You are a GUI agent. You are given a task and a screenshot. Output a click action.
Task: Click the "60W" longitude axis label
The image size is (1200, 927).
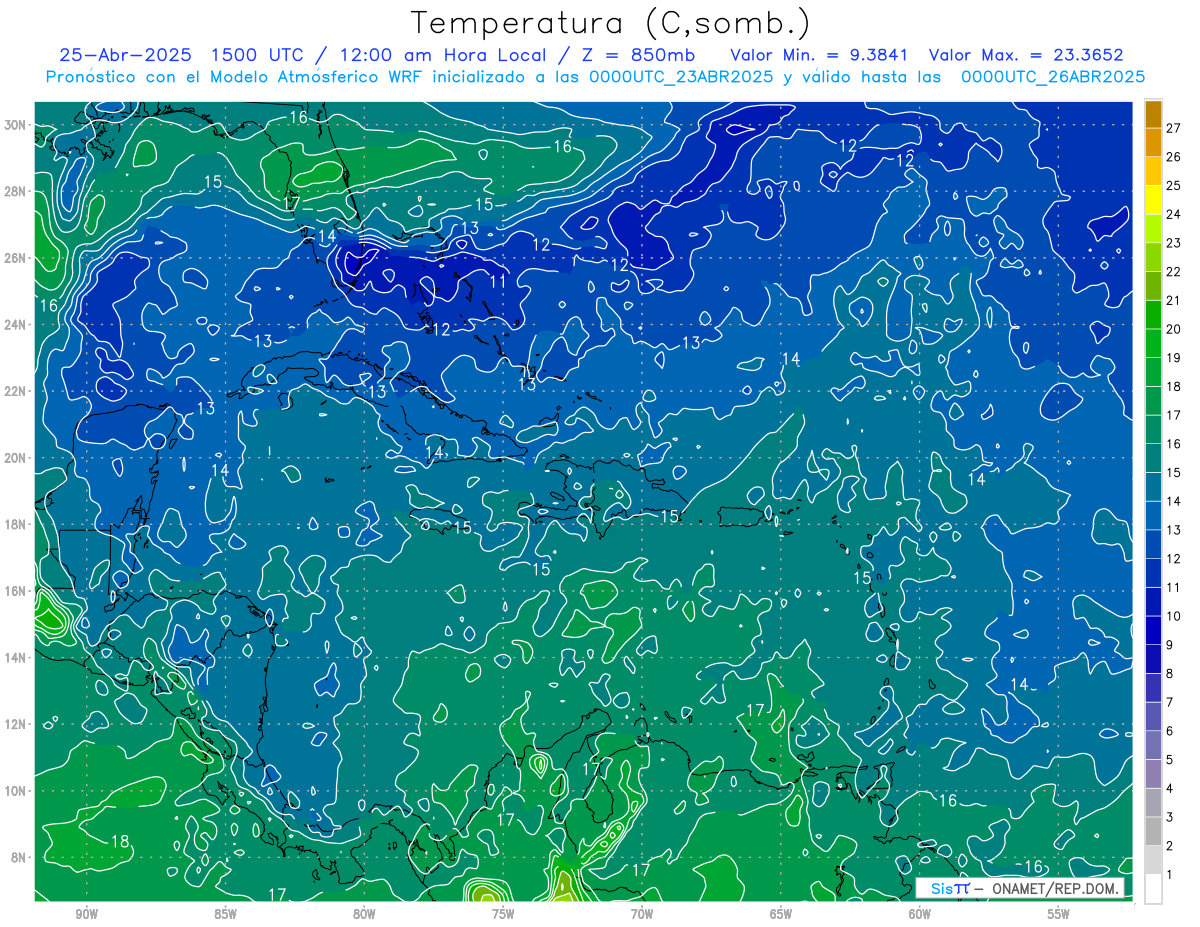point(920,915)
